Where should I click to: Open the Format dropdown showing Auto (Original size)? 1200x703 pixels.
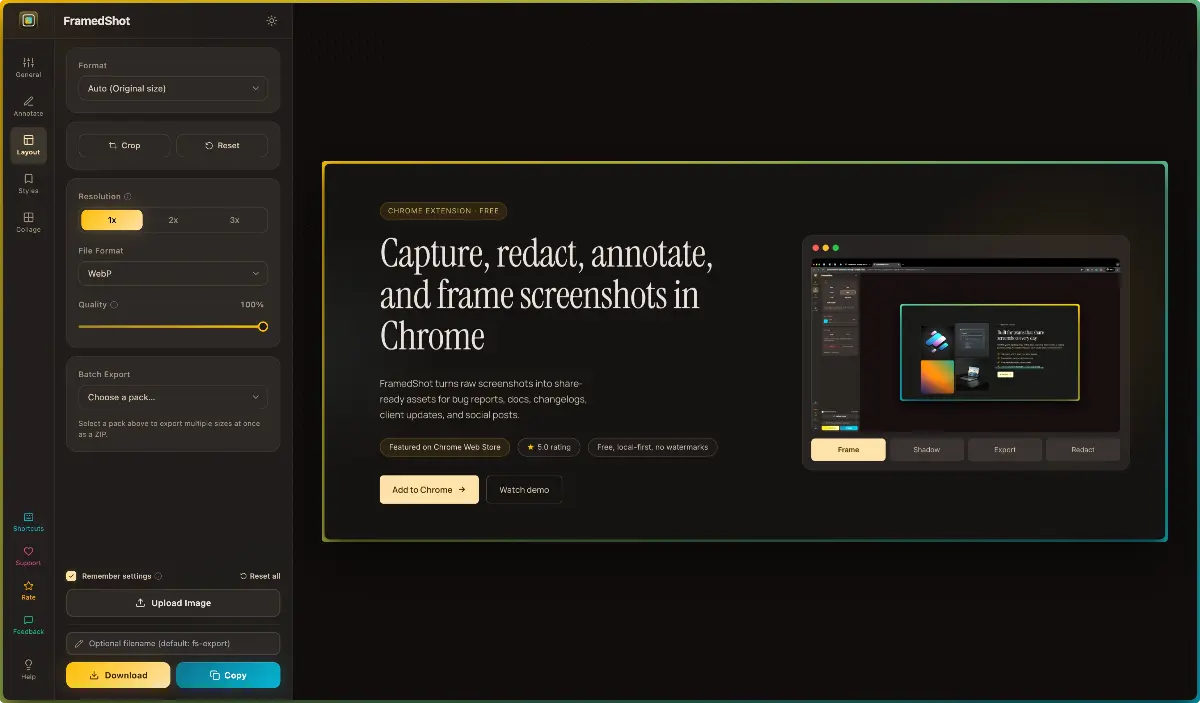(172, 88)
